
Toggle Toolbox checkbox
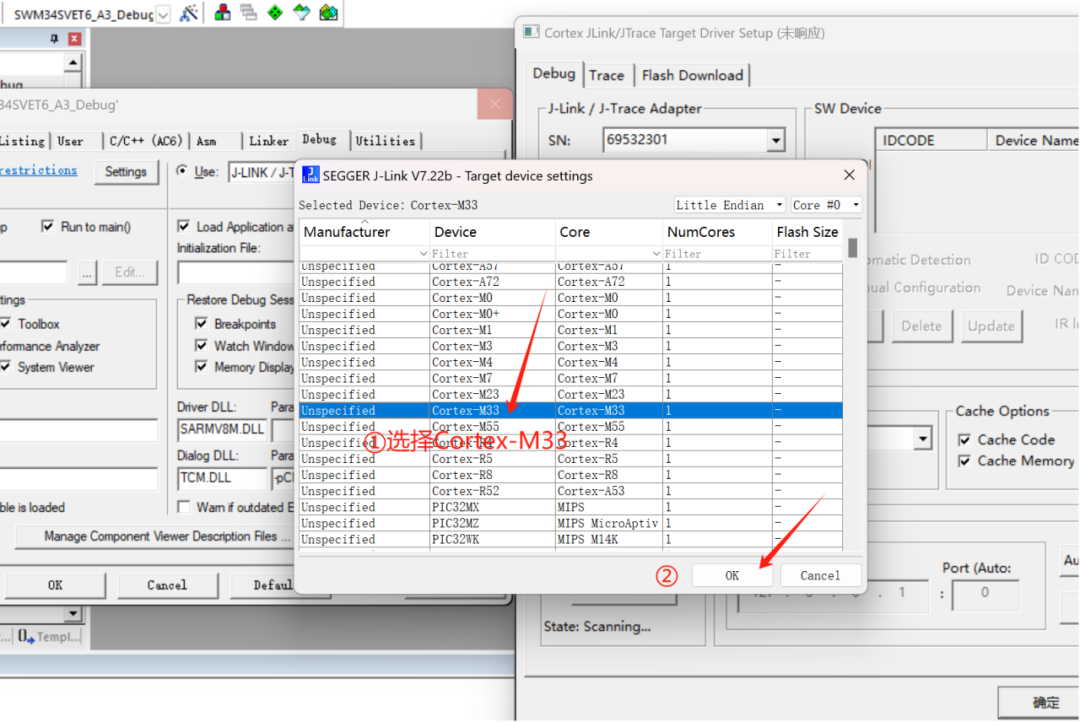tap(6, 323)
